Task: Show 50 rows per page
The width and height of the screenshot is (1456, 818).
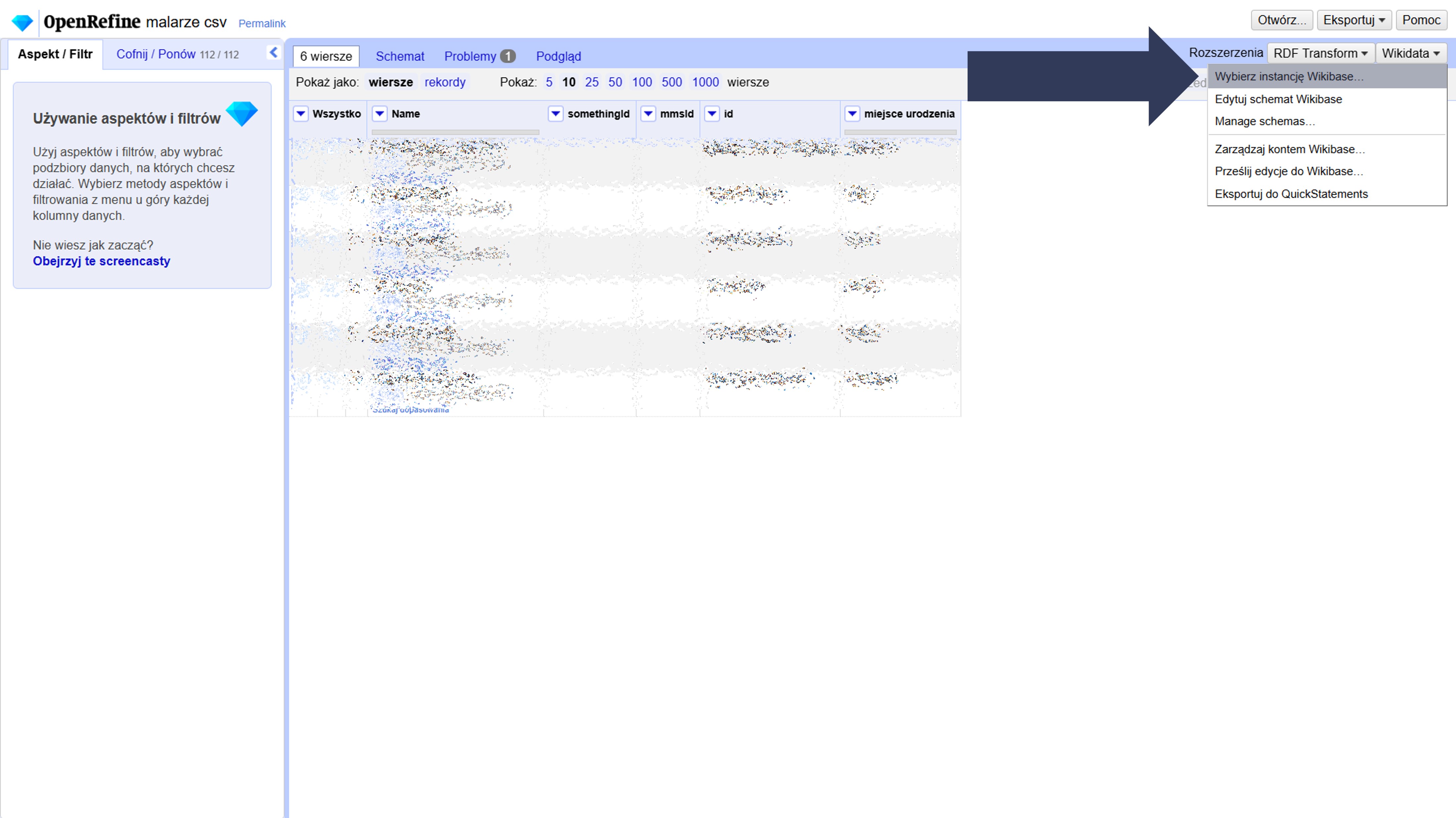Action: 615,82
